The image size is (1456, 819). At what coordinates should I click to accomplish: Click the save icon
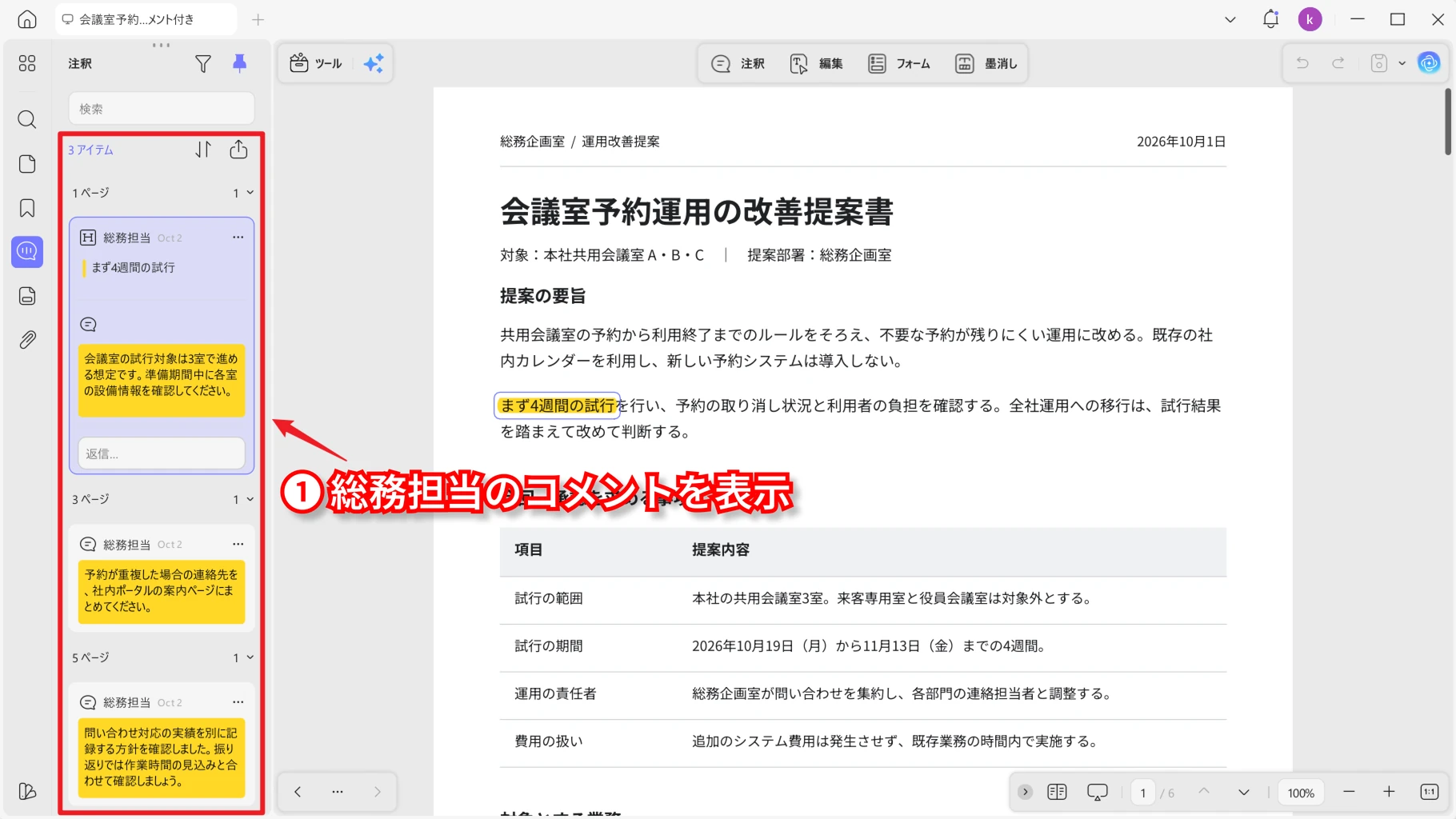coord(1379,63)
